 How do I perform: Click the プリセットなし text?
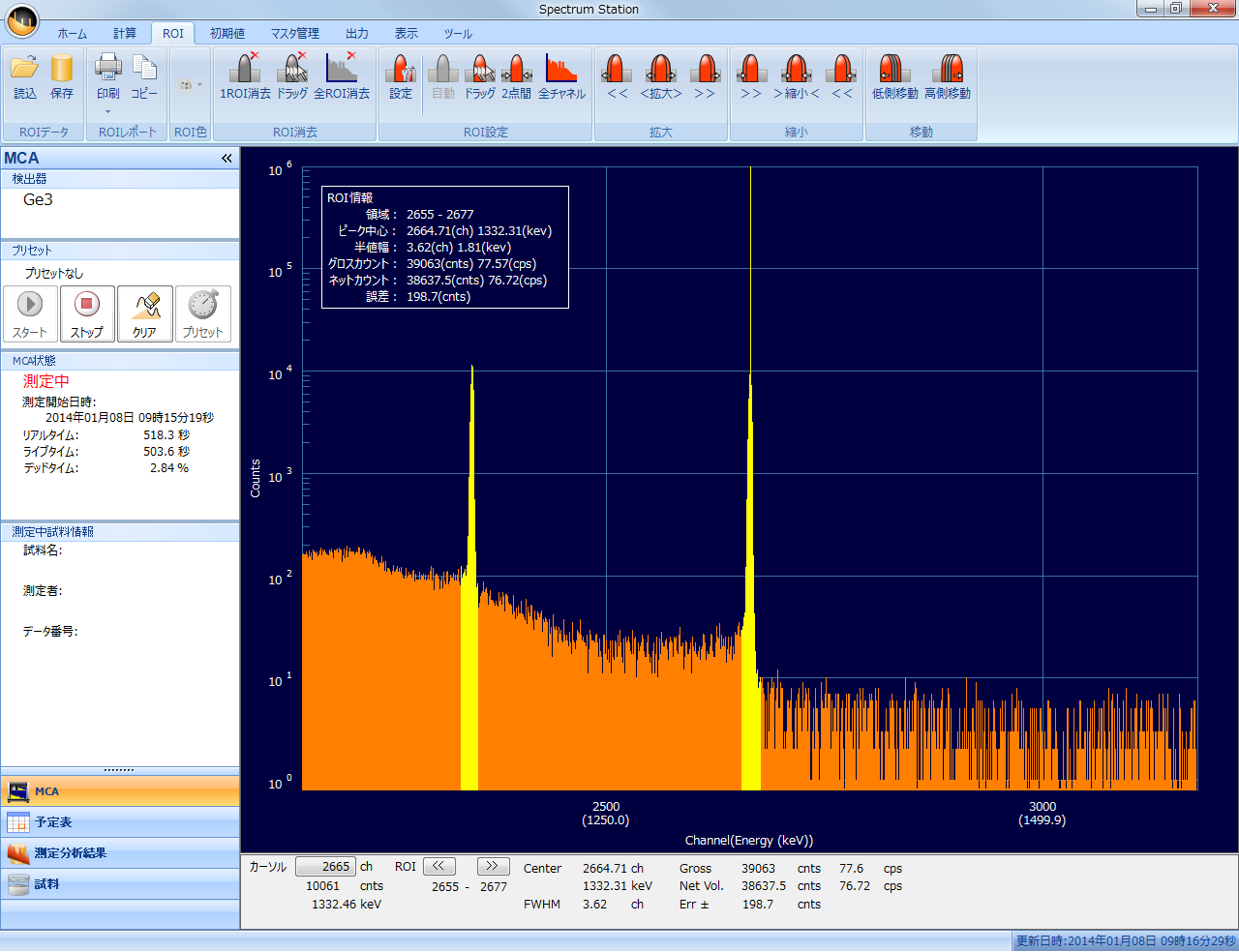coord(54,274)
